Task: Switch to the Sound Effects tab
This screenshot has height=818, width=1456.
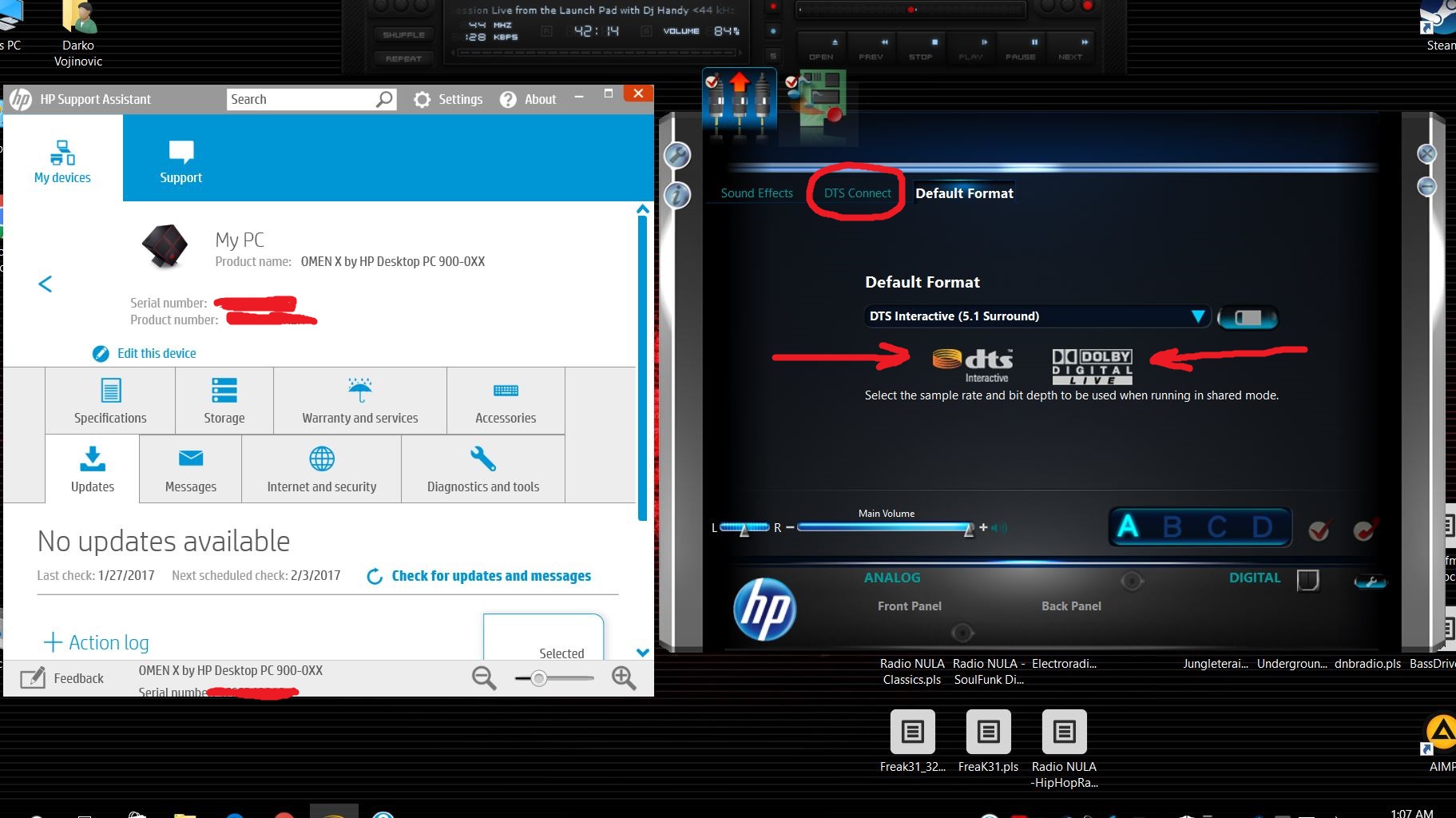Action: [x=756, y=193]
